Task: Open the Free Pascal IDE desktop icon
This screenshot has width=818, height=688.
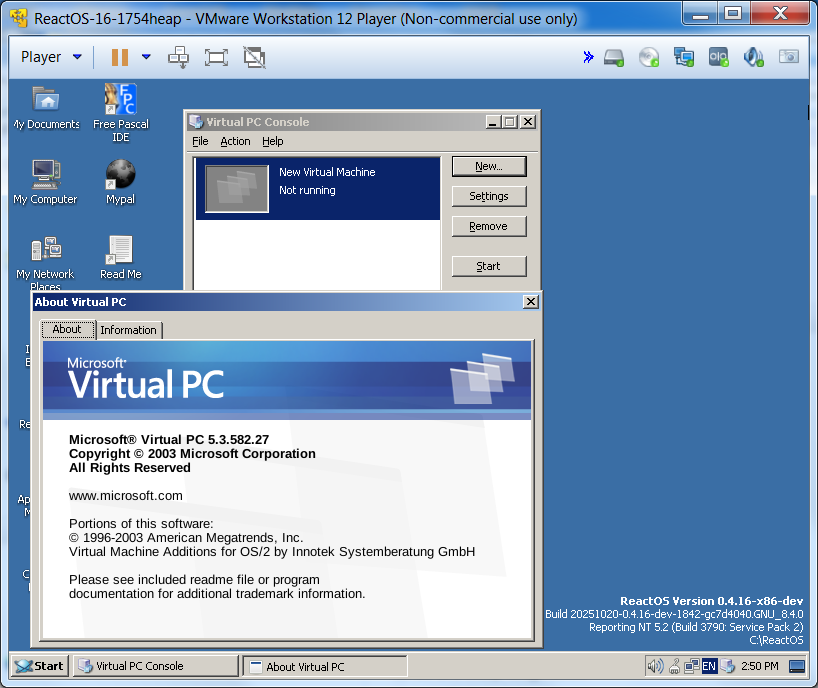Action: click(x=120, y=100)
